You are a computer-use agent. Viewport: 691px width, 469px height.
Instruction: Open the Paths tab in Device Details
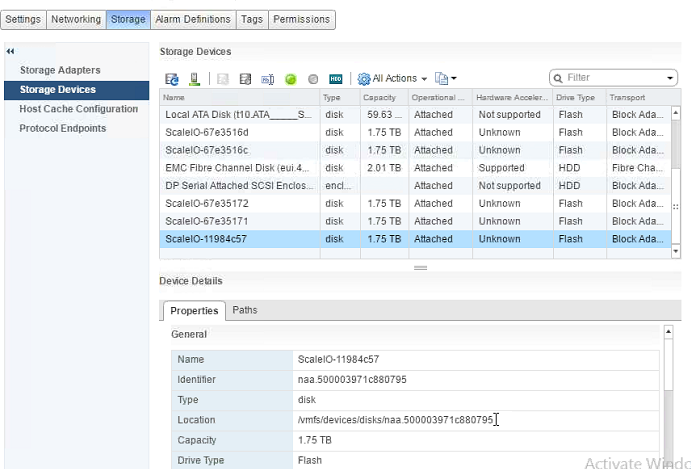click(x=245, y=310)
